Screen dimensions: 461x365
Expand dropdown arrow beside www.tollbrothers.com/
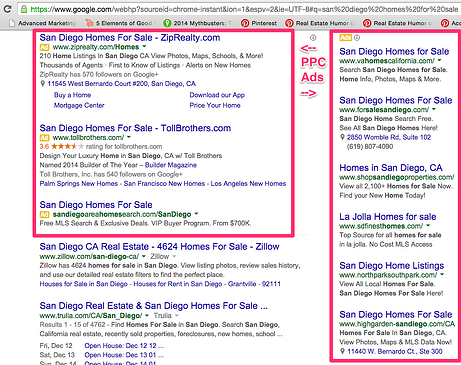(x=129, y=137)
